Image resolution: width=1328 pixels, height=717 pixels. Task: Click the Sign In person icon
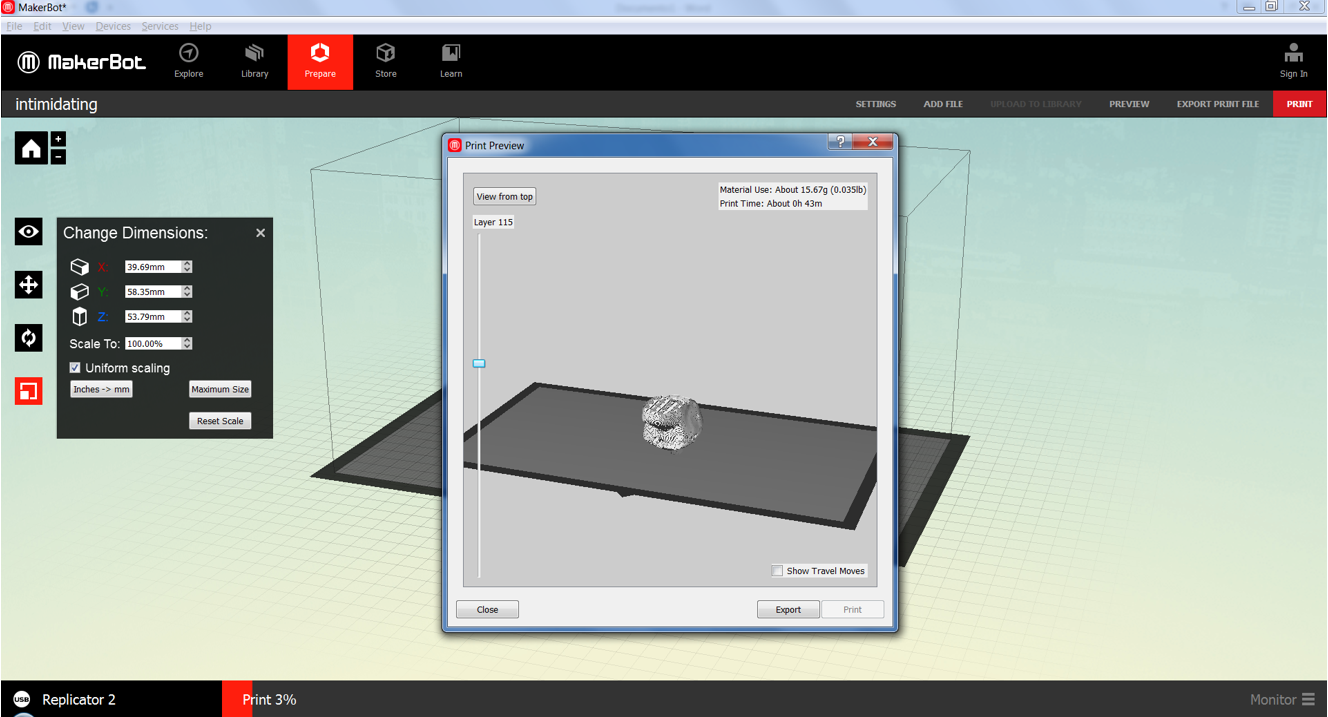click(x=1293, y=53)
